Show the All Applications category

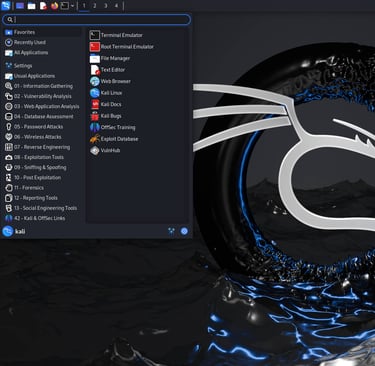coord(43,53)
